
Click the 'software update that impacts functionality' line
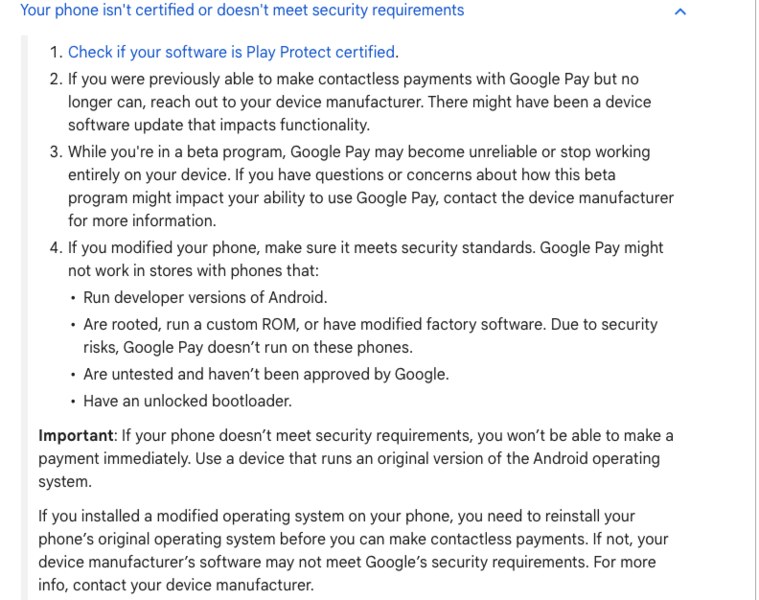(x=219, y=125)
